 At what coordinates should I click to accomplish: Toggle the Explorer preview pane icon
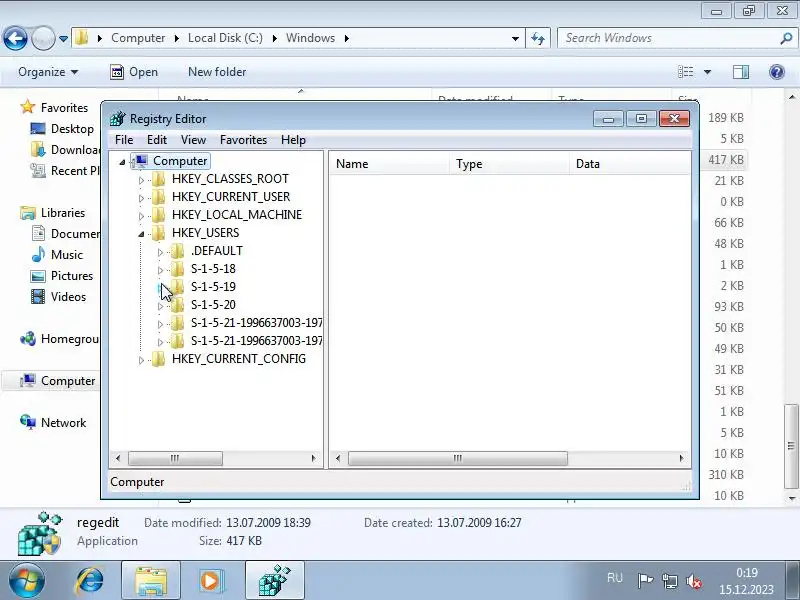[x=741, y=72]
